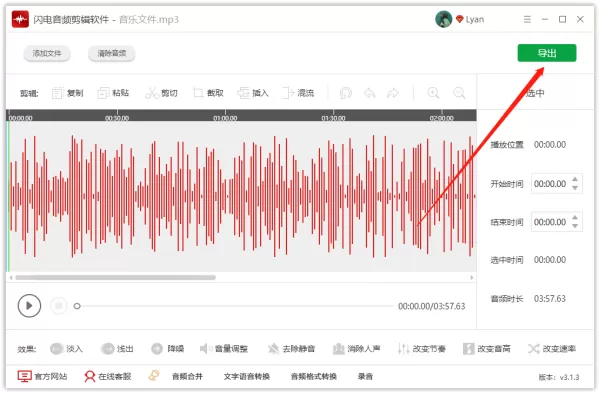Open the hamburger menu in title bar

[x=527, y=19]
